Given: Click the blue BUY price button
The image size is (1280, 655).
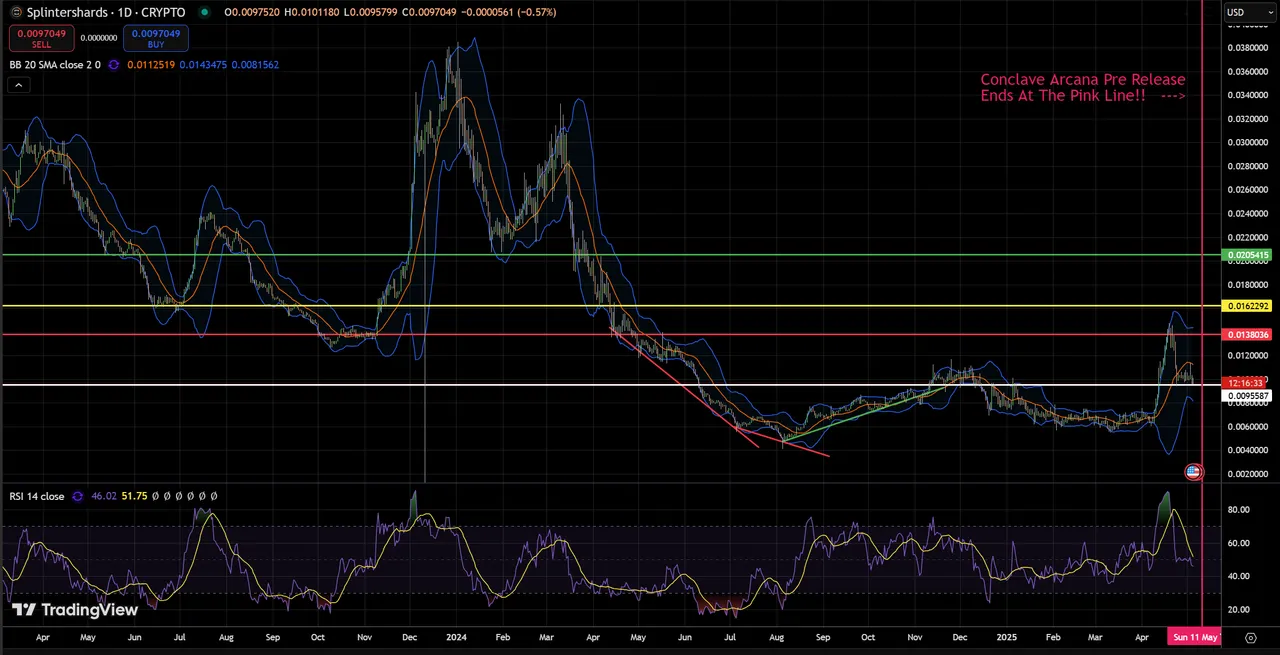Looking at the screenshot, I should 156,38.
